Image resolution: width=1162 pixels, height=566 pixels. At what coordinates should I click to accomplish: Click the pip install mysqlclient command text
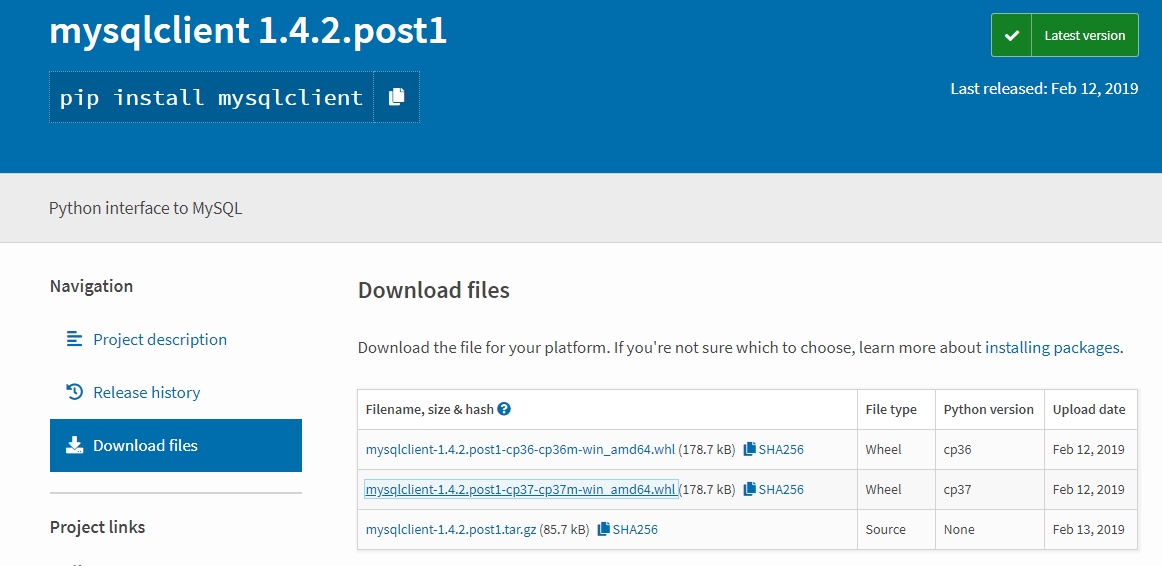211,98
